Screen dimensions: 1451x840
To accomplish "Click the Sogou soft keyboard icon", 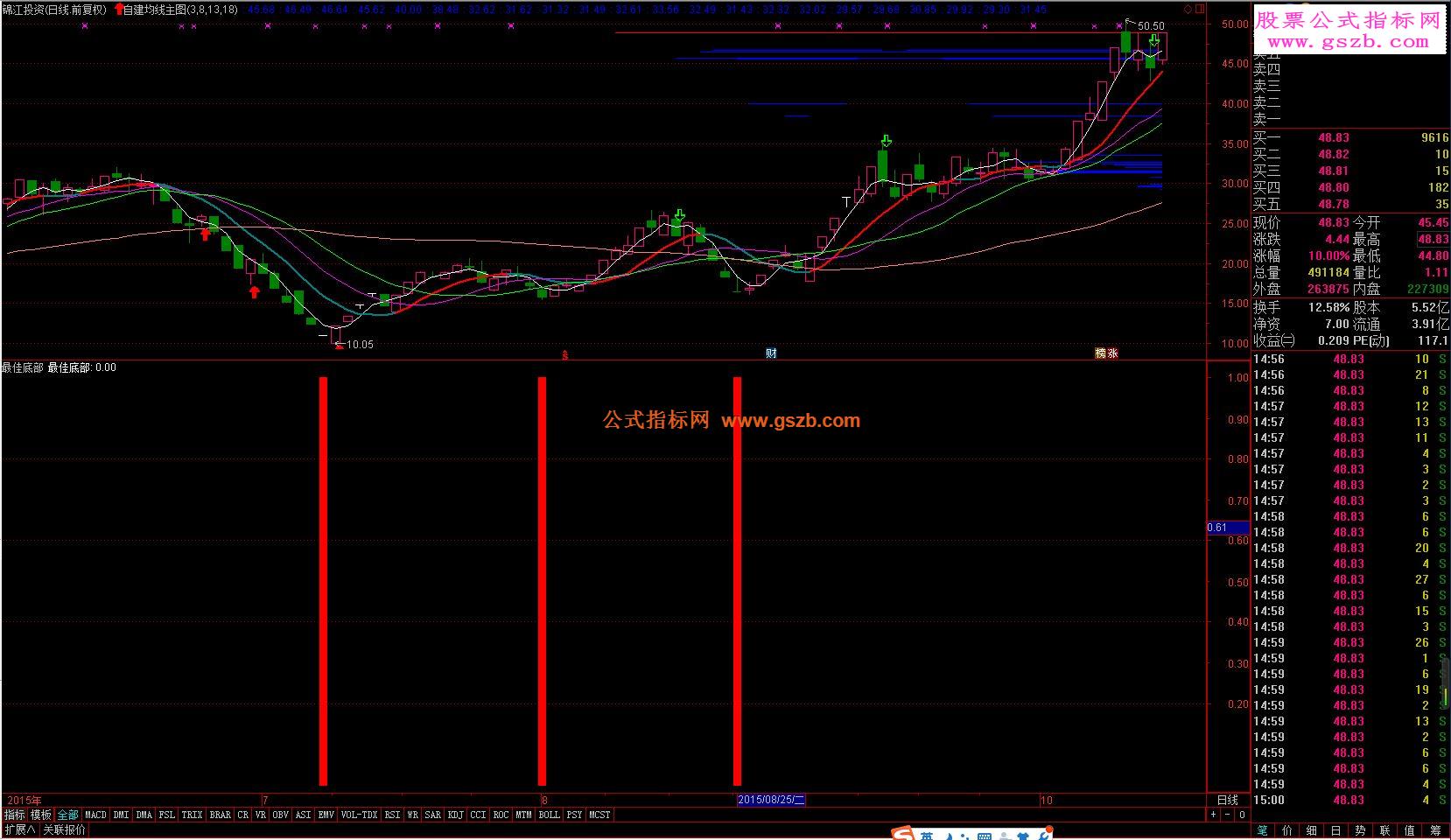I will 984,836.
